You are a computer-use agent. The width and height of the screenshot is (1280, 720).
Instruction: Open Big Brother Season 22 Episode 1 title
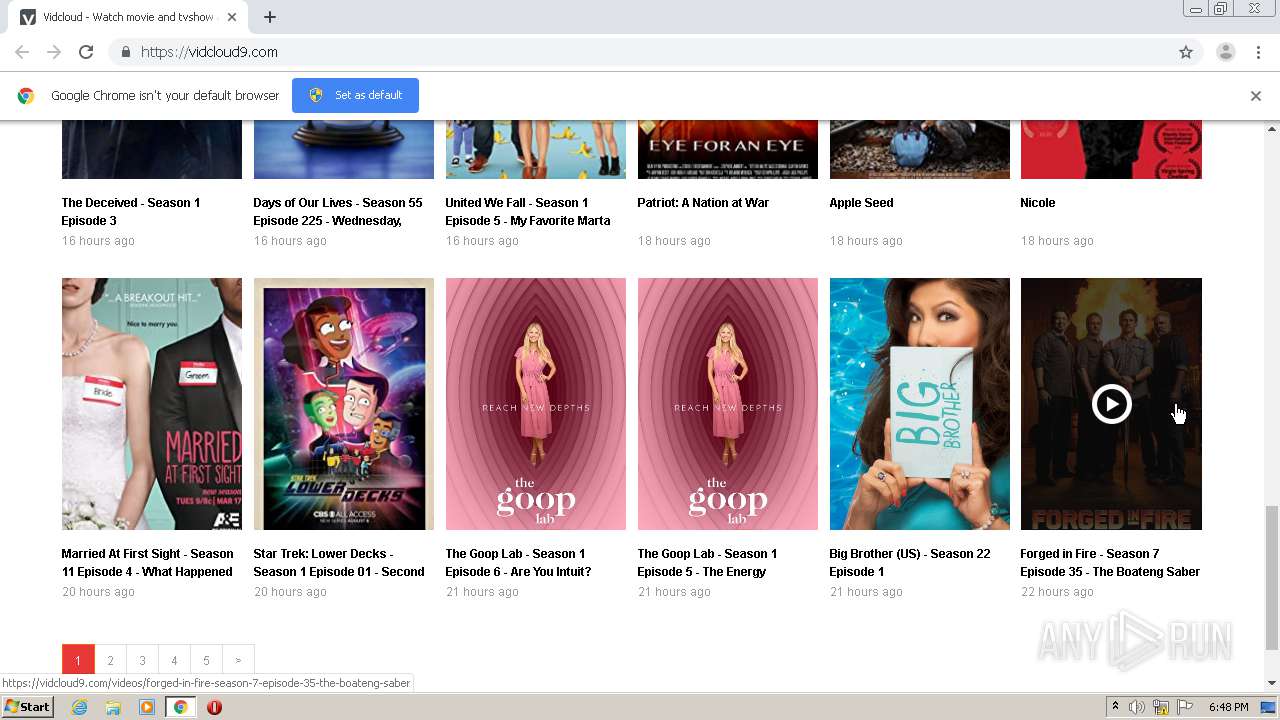click(x=910, y=563)
